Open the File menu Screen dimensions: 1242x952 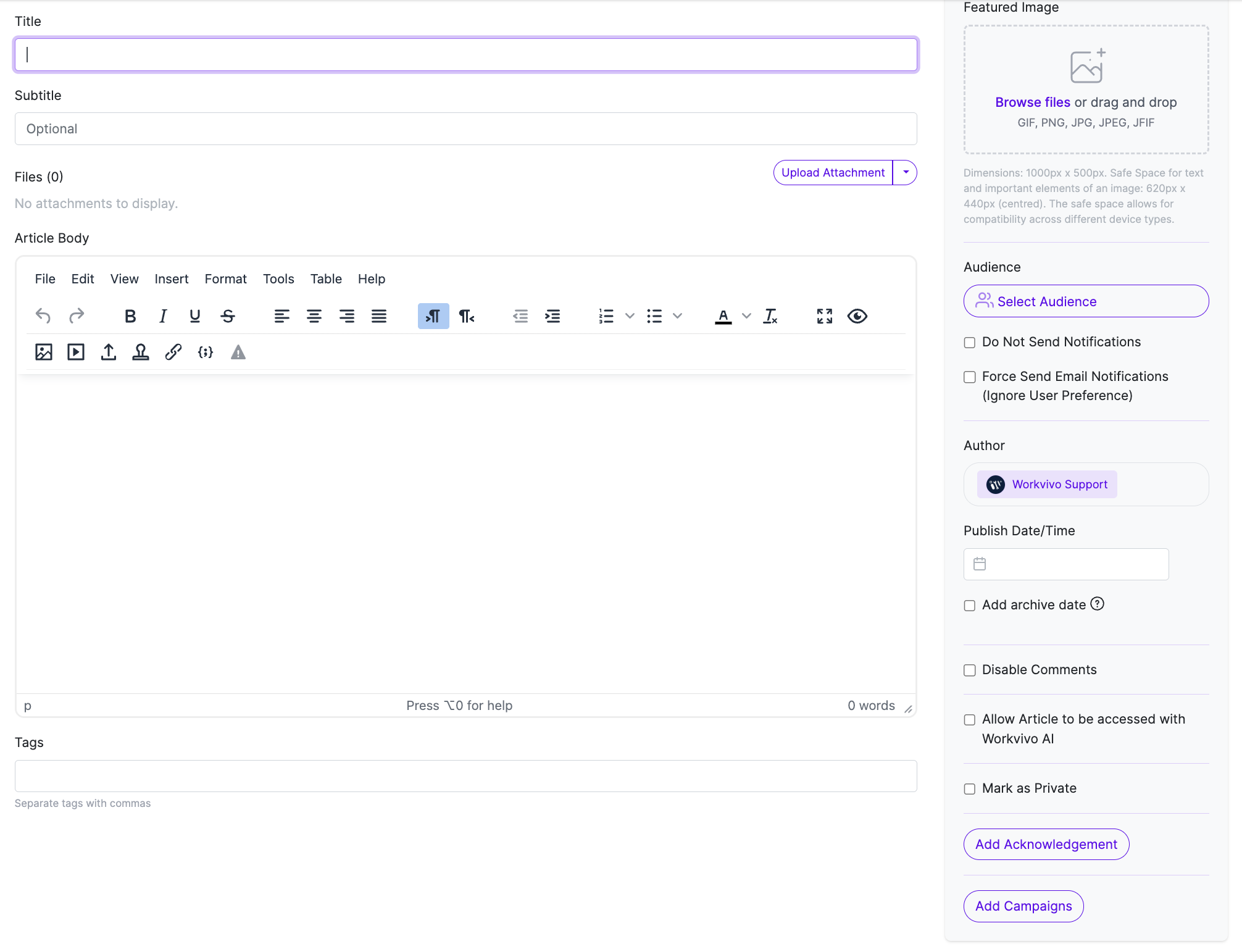click(45, 279)
